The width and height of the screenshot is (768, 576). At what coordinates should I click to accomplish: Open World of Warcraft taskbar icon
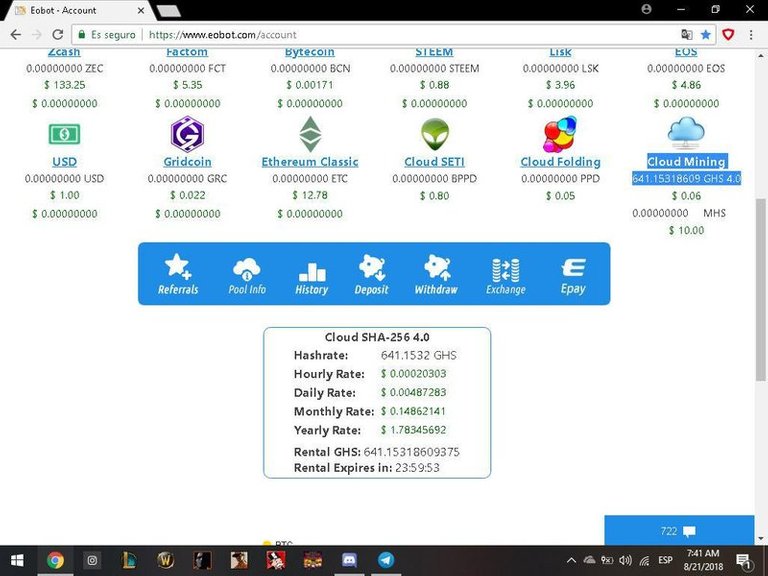[x=166, y=560]
